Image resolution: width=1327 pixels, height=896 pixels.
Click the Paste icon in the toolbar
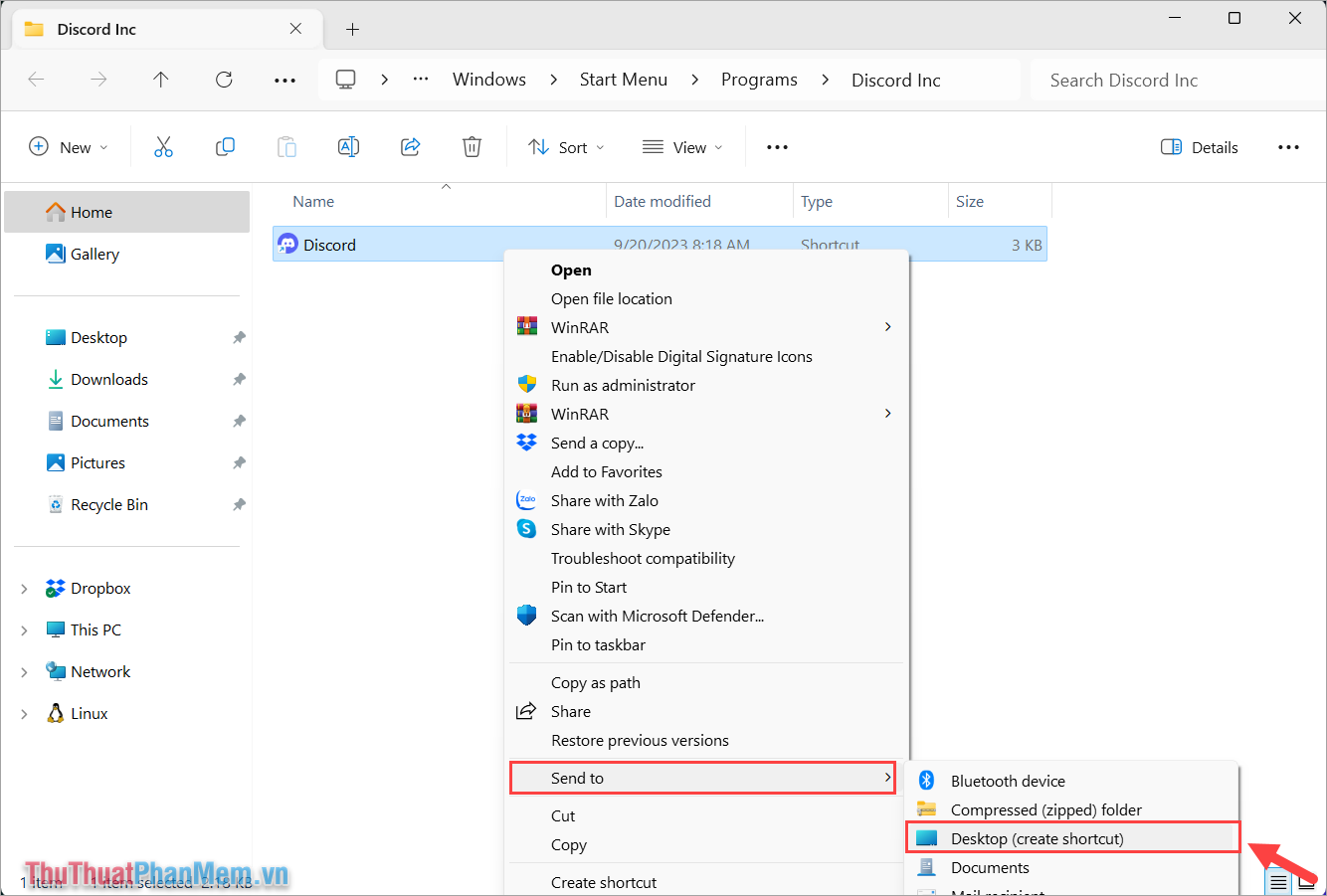[286, 146]
